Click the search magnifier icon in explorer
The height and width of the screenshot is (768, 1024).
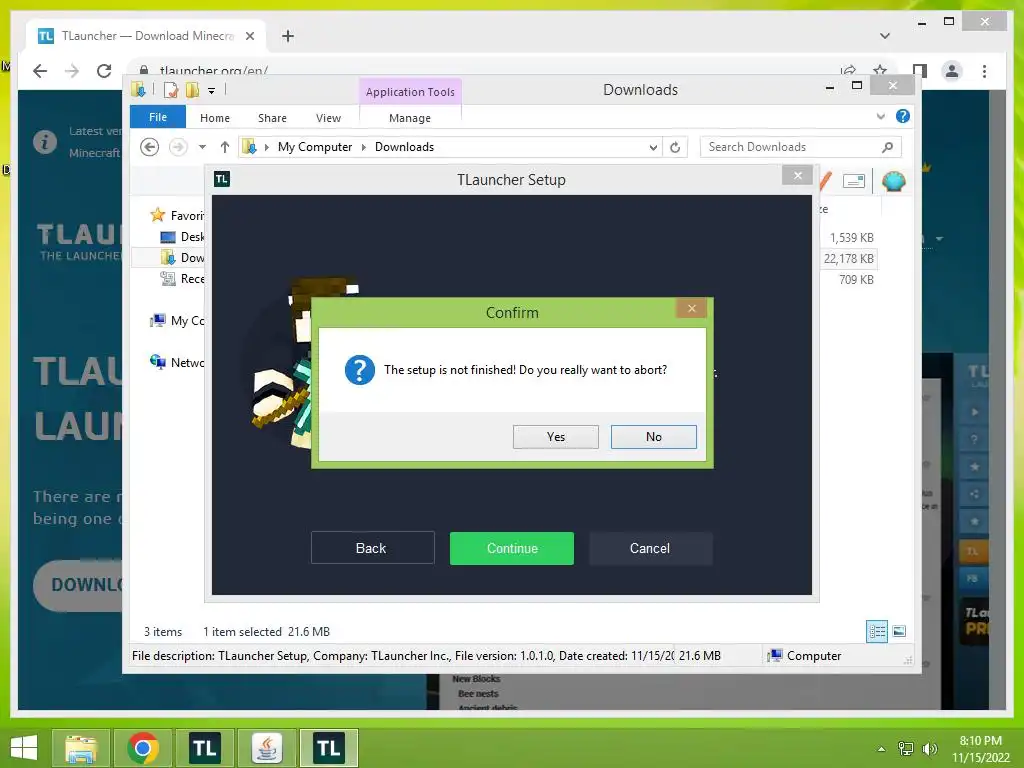click(x=888, y=147)
